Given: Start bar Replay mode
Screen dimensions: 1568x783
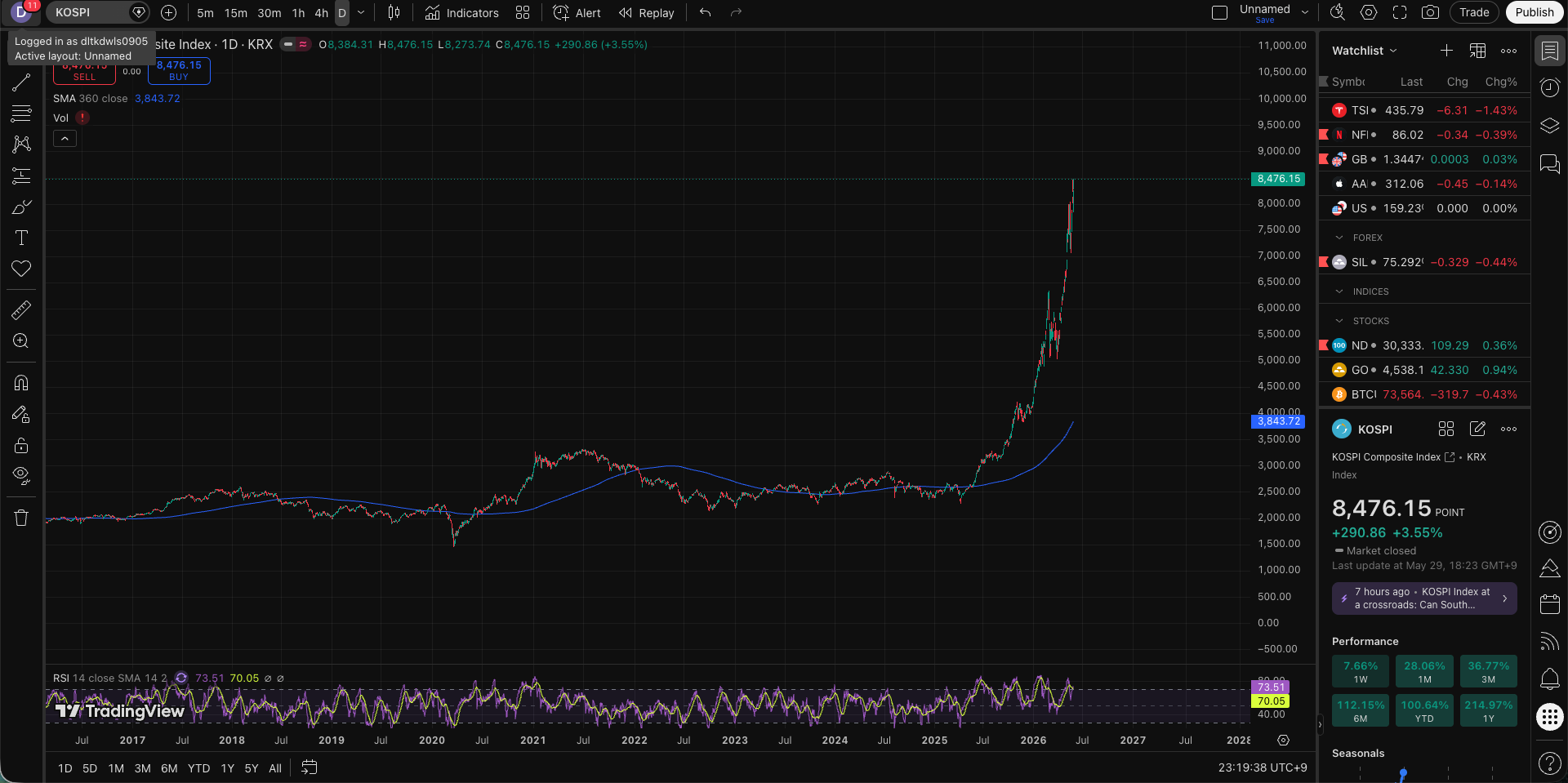Looking at the screenshot, I should tap(646, 12).
